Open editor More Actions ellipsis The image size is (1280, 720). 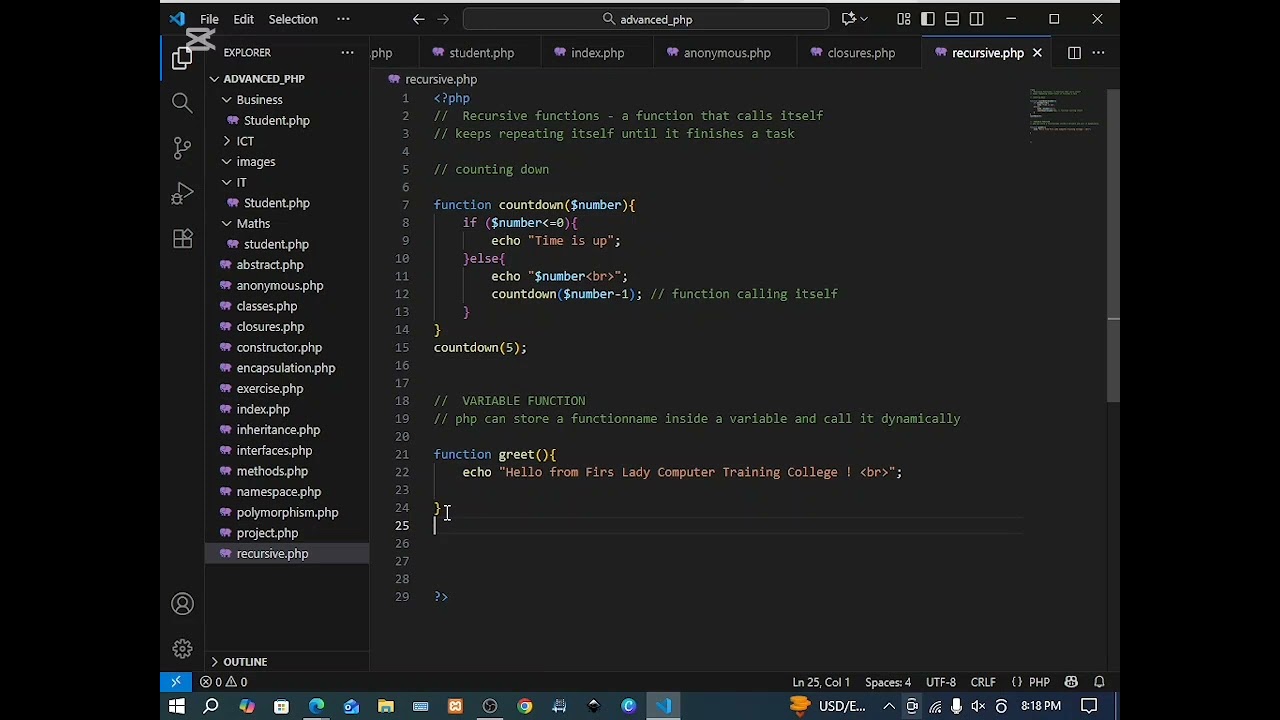coord(1098,52)
